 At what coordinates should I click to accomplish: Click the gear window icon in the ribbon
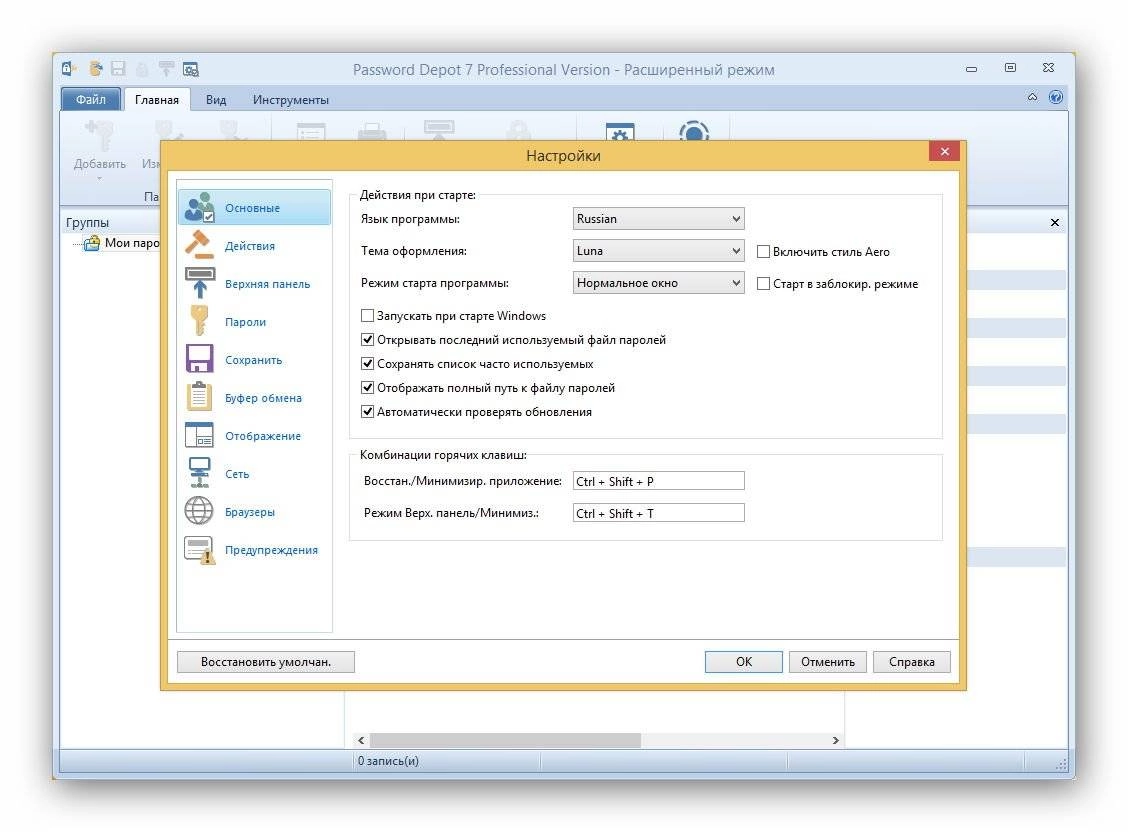620,132
